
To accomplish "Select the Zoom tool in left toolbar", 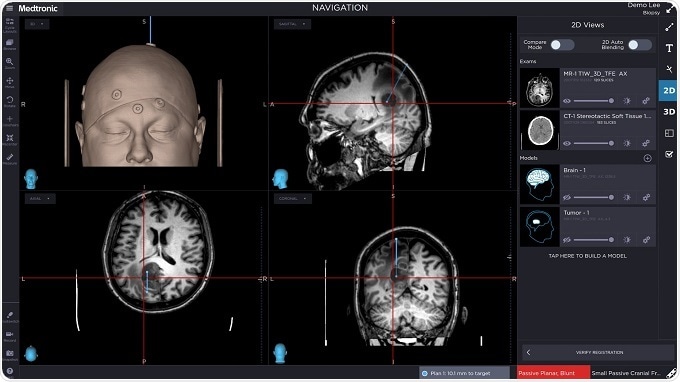I will click(x=10, y=63).
